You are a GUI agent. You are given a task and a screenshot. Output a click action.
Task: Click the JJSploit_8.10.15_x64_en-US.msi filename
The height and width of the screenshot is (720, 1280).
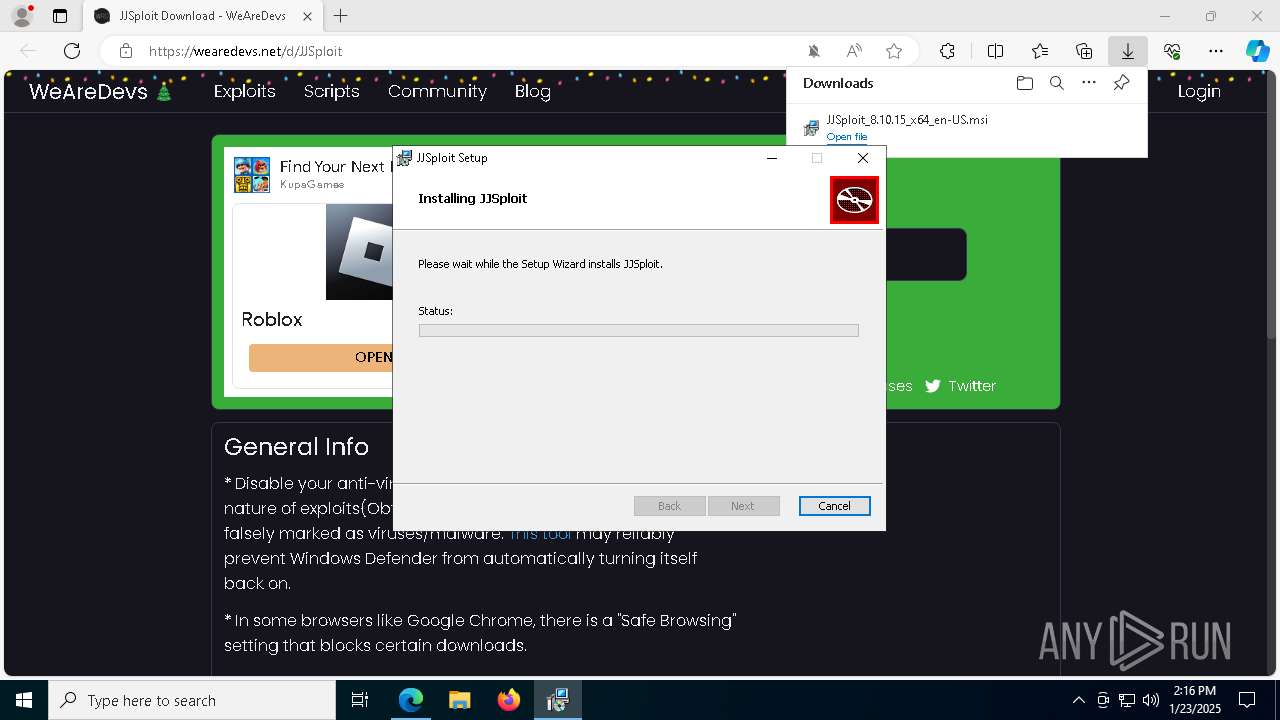pyautogui.click(x=907, y=120)
